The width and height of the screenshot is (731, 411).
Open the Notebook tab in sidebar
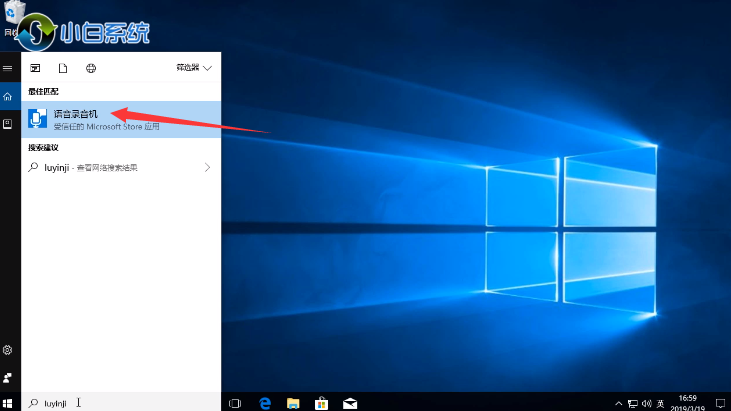coord(8,124)
